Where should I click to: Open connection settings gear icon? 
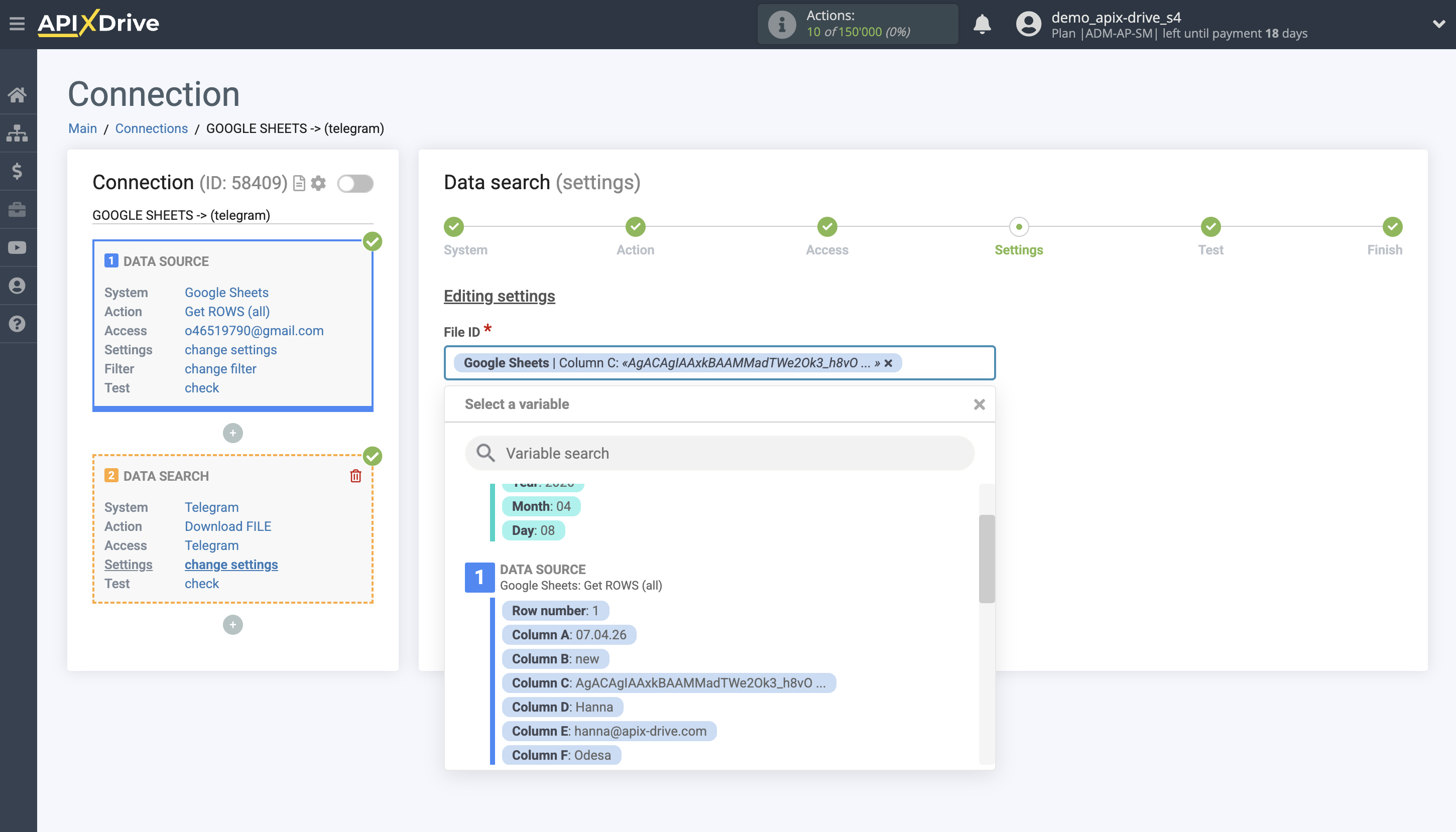pos(318,183)
